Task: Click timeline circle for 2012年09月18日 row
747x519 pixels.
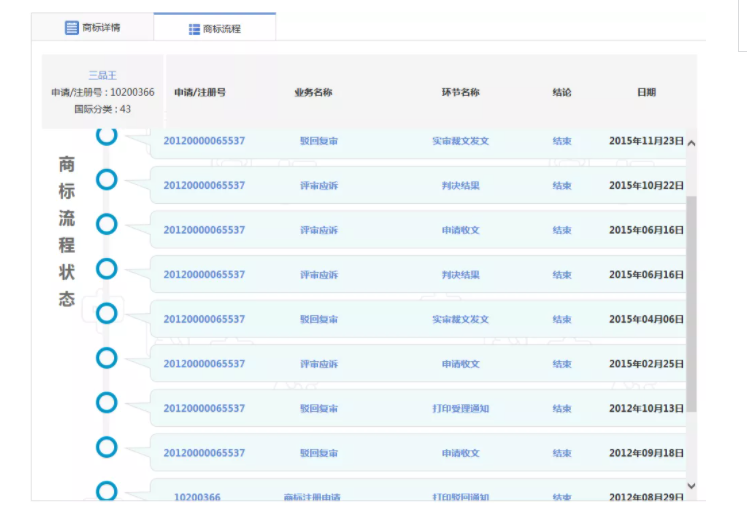Action: [107, 447]
